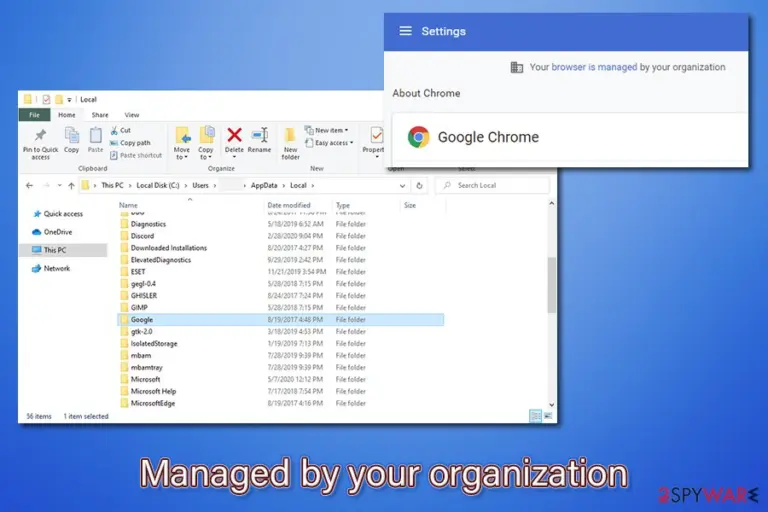Open the View ribbon tab

coord(132,115)
